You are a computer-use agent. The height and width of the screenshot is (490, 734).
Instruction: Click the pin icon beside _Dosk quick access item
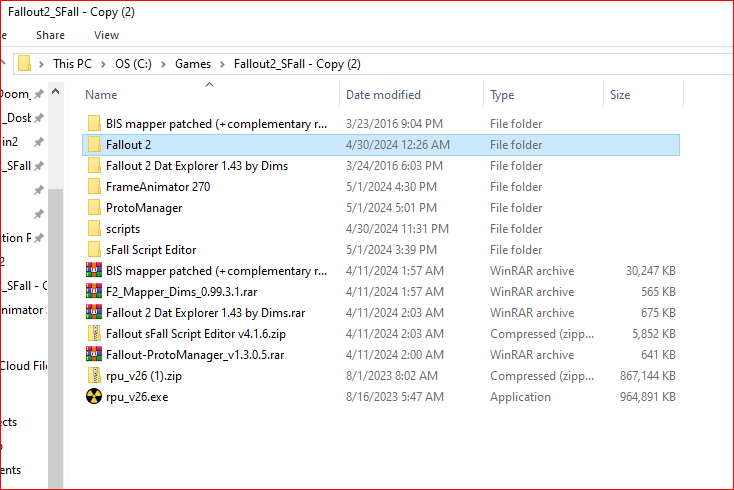[39, 118]
